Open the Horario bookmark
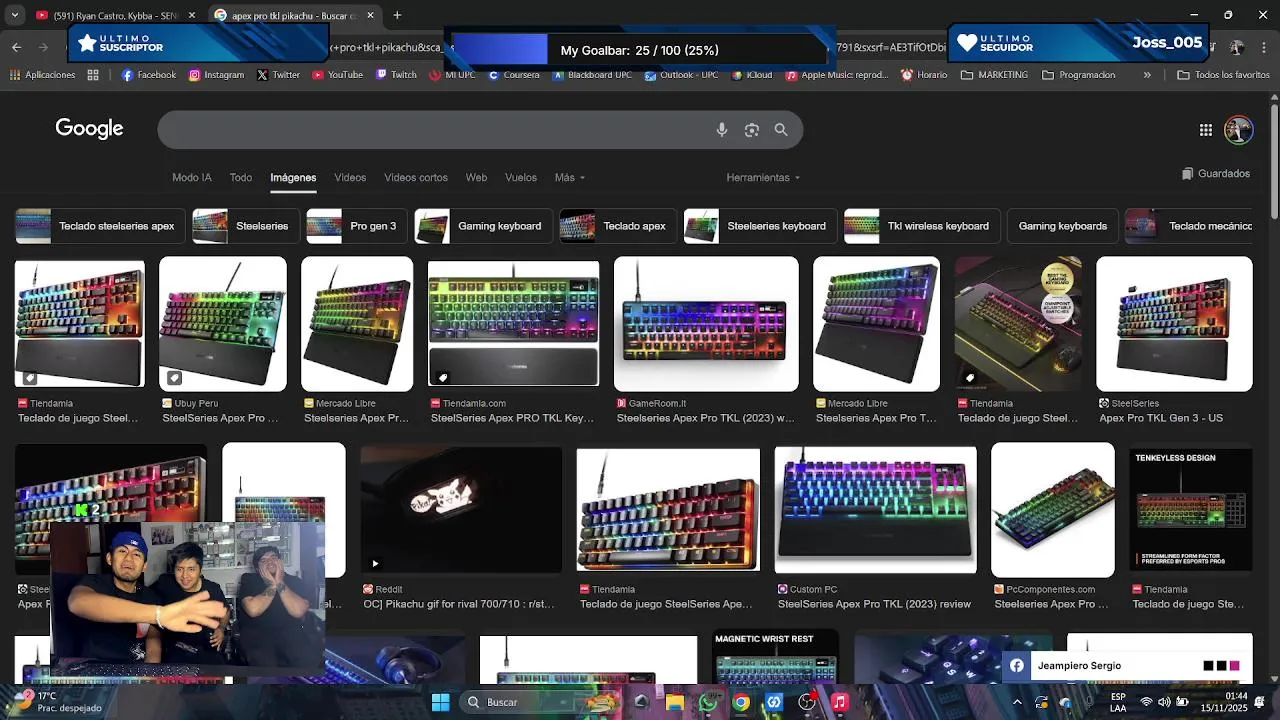This screenshot has height=720, width=1280. coord(924,75)
